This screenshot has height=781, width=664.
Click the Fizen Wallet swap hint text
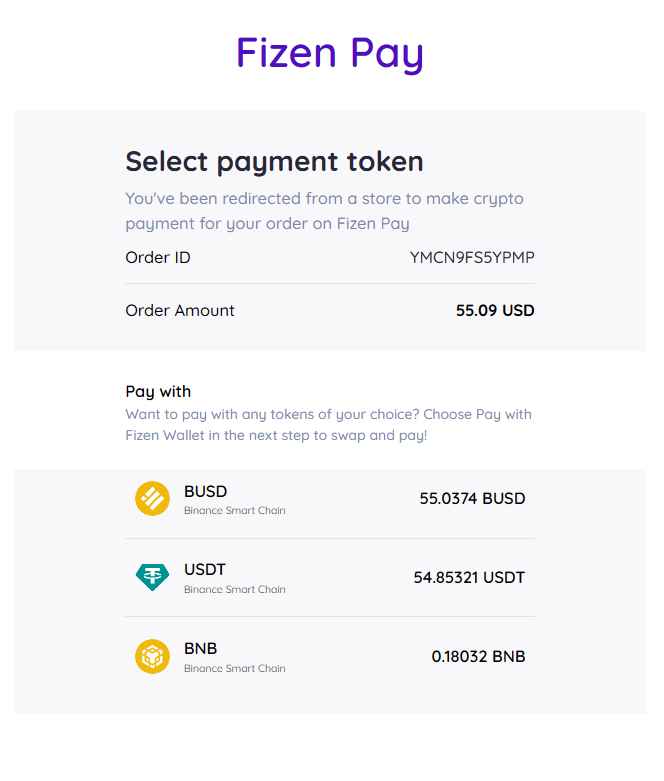point(328,425)
